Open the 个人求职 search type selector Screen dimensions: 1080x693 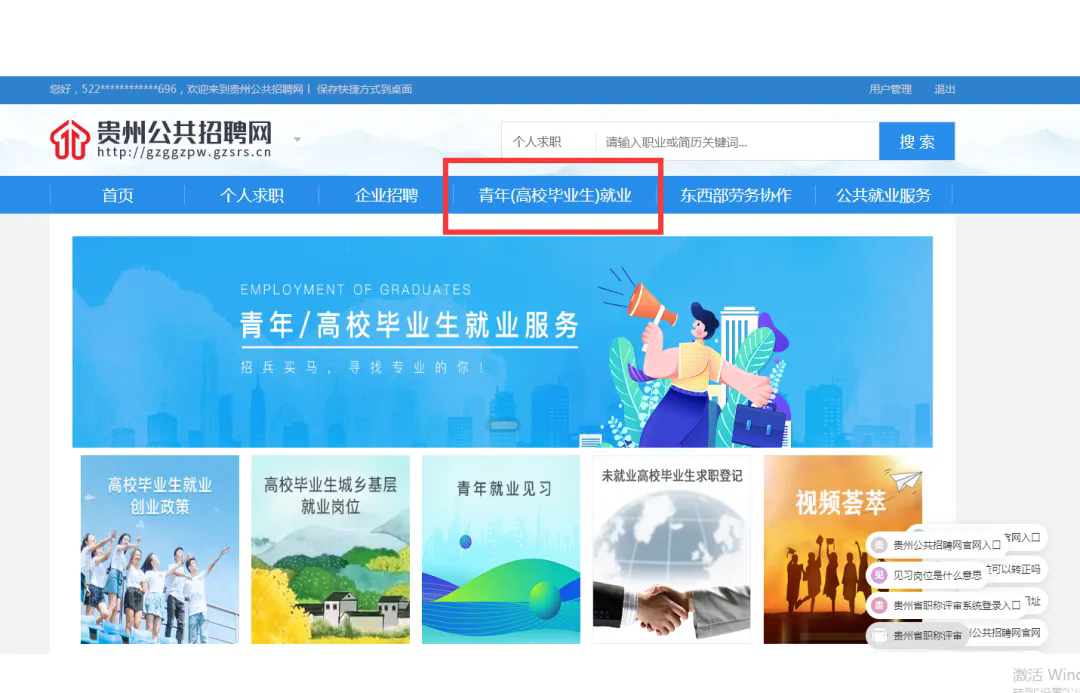pos(537,142)
